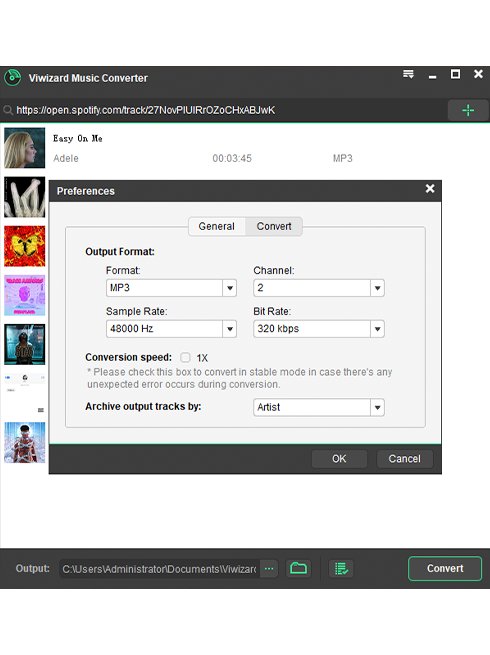Switch to the Convert tab

click(274, 226)
